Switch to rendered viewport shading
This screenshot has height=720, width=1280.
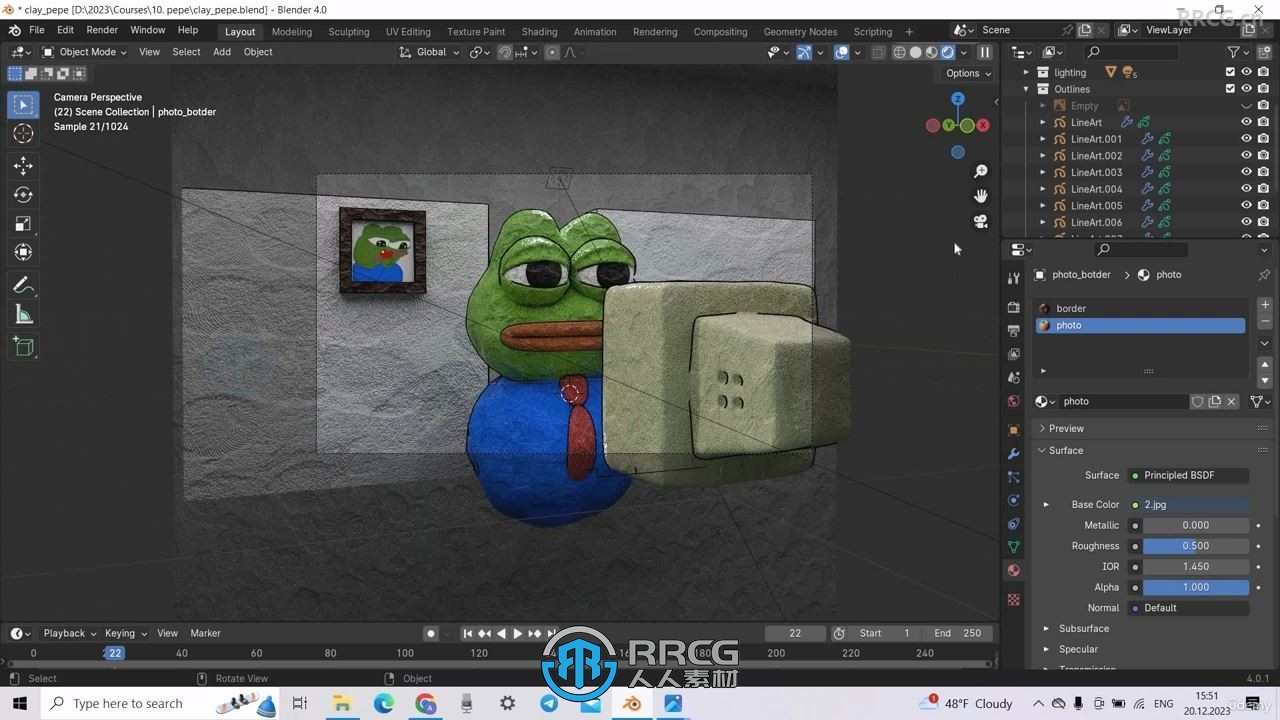click(x=948, y=52)
